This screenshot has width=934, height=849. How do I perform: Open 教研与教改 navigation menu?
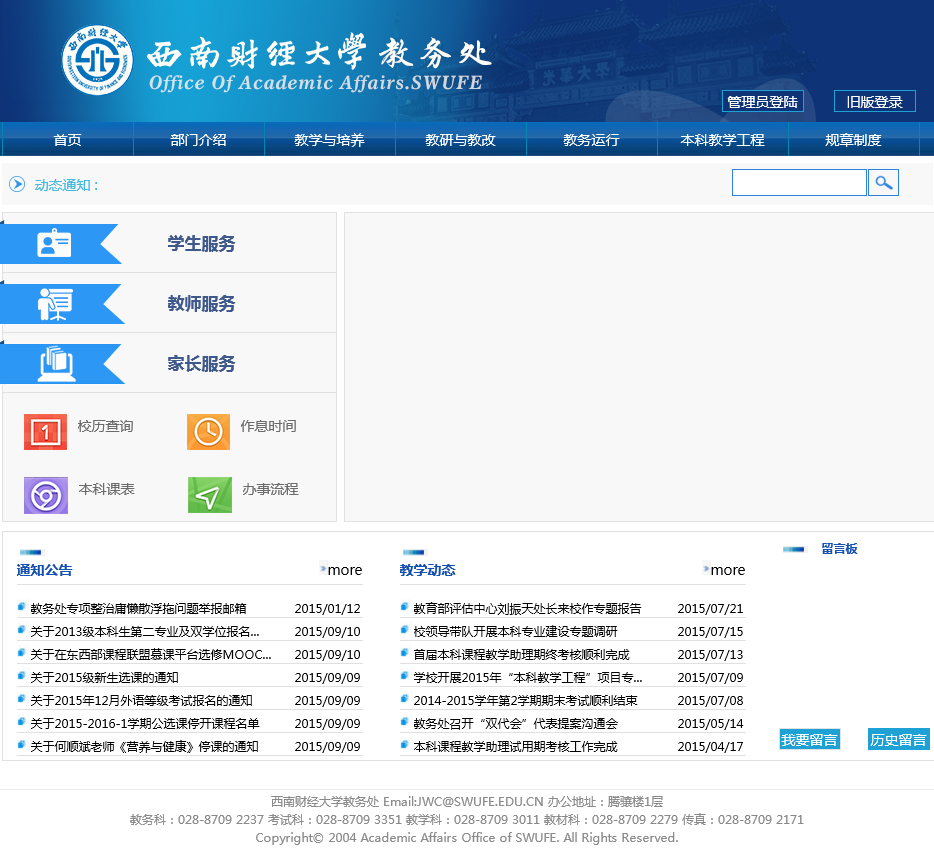click(x=460, y=140)
